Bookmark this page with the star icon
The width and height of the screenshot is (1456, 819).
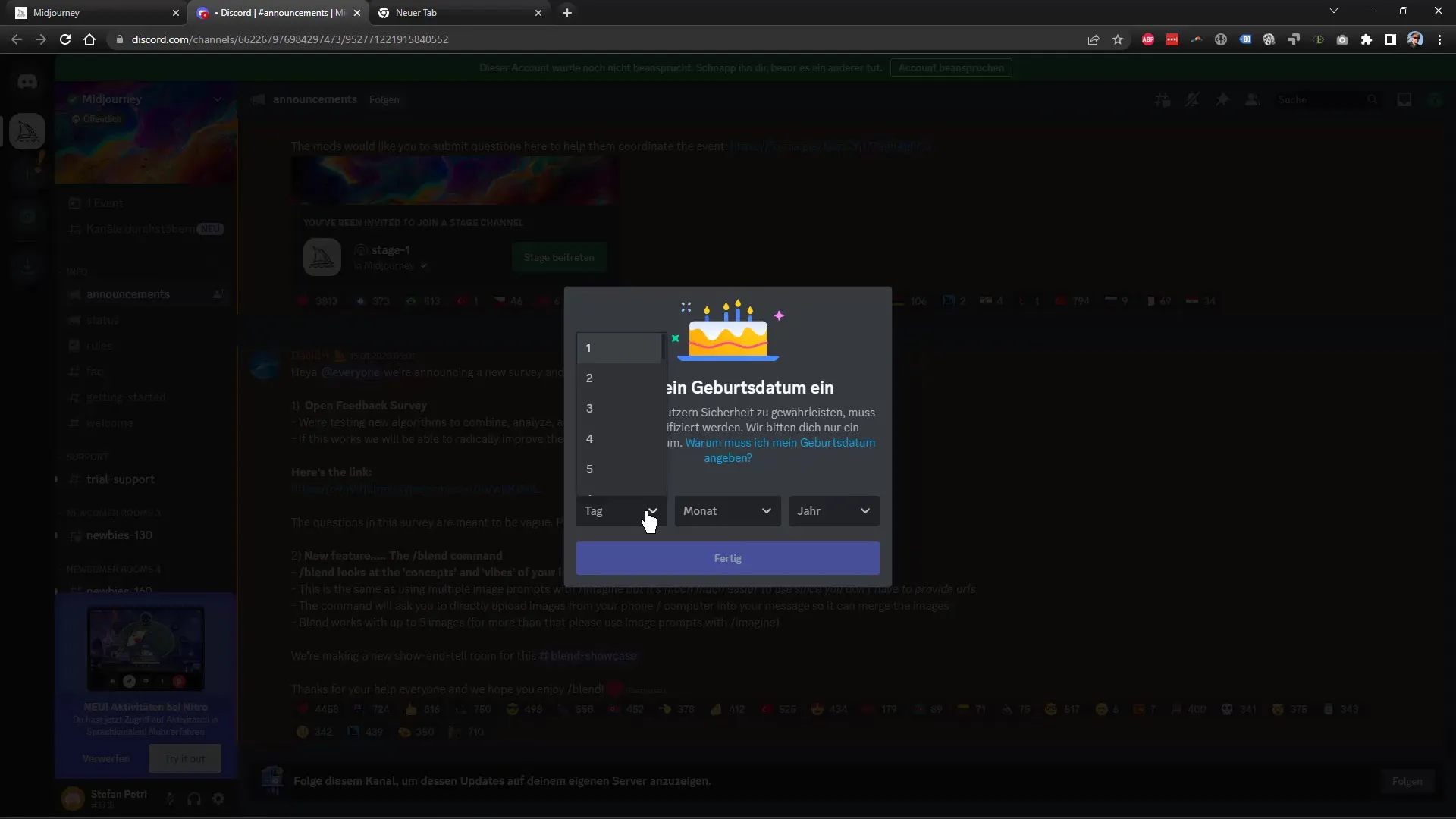coord(1118,39)
